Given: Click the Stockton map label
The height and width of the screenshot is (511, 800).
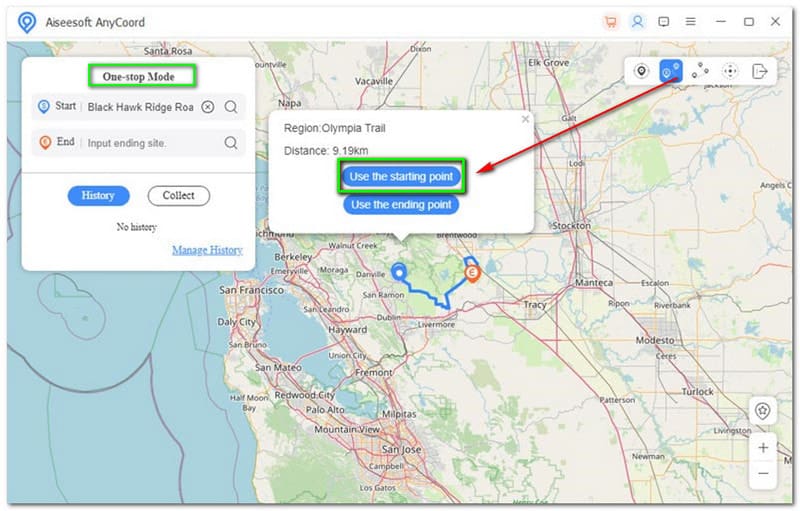Looking at the screenshot, I should 571,225.
